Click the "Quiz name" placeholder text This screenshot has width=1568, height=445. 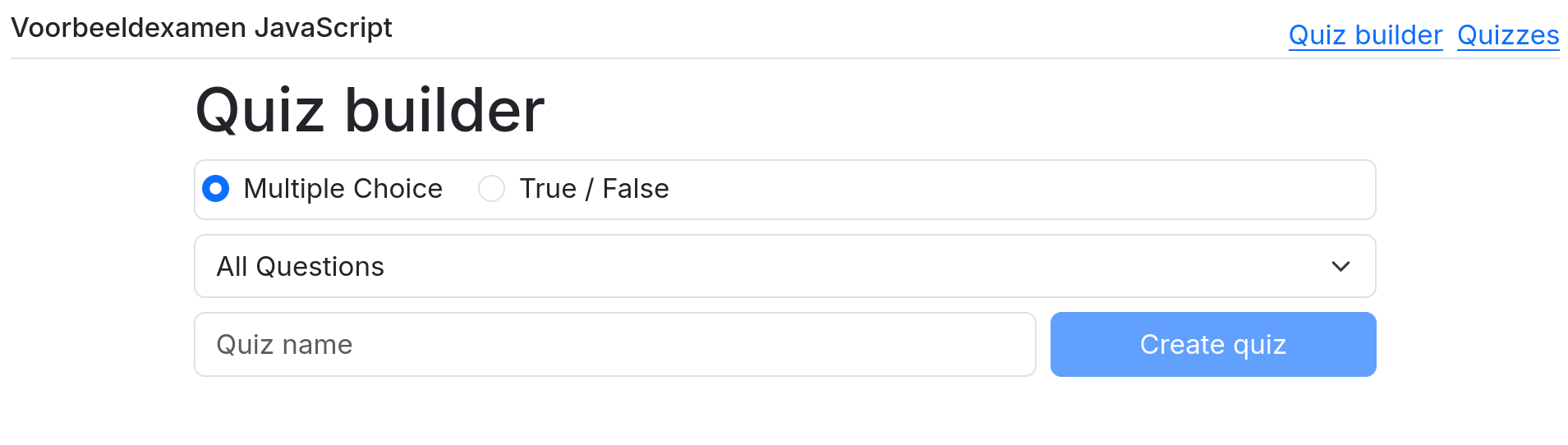(284, 345)
